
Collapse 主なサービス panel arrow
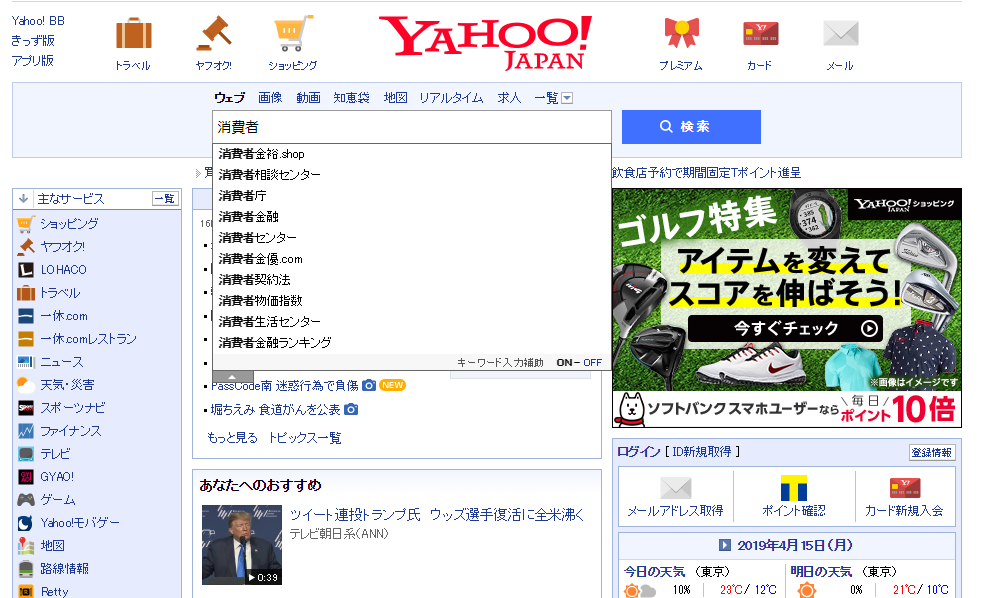coord(24,199)
